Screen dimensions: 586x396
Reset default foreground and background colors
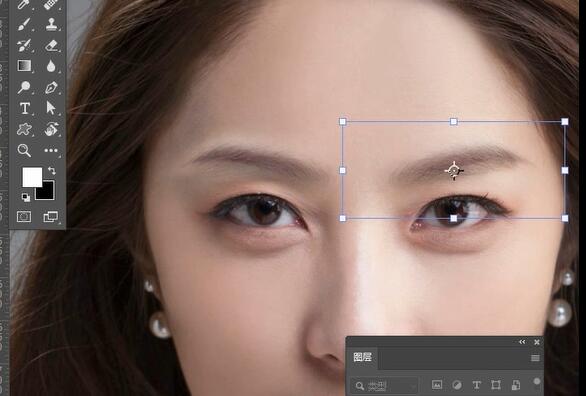tap(26, 197)
